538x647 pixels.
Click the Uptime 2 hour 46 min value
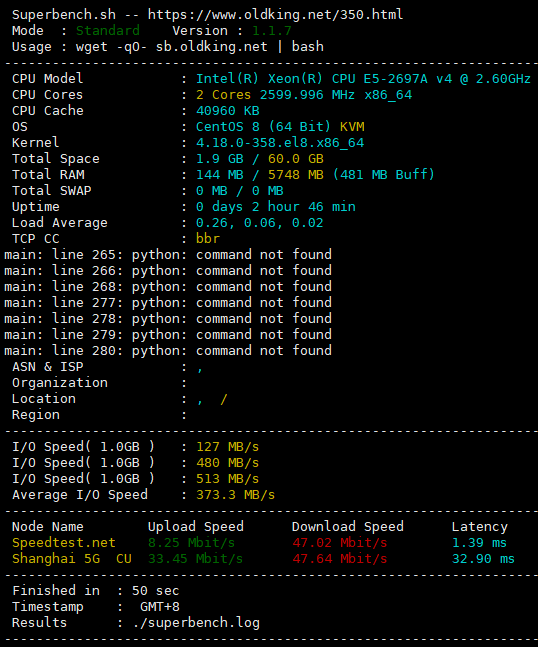276,207
